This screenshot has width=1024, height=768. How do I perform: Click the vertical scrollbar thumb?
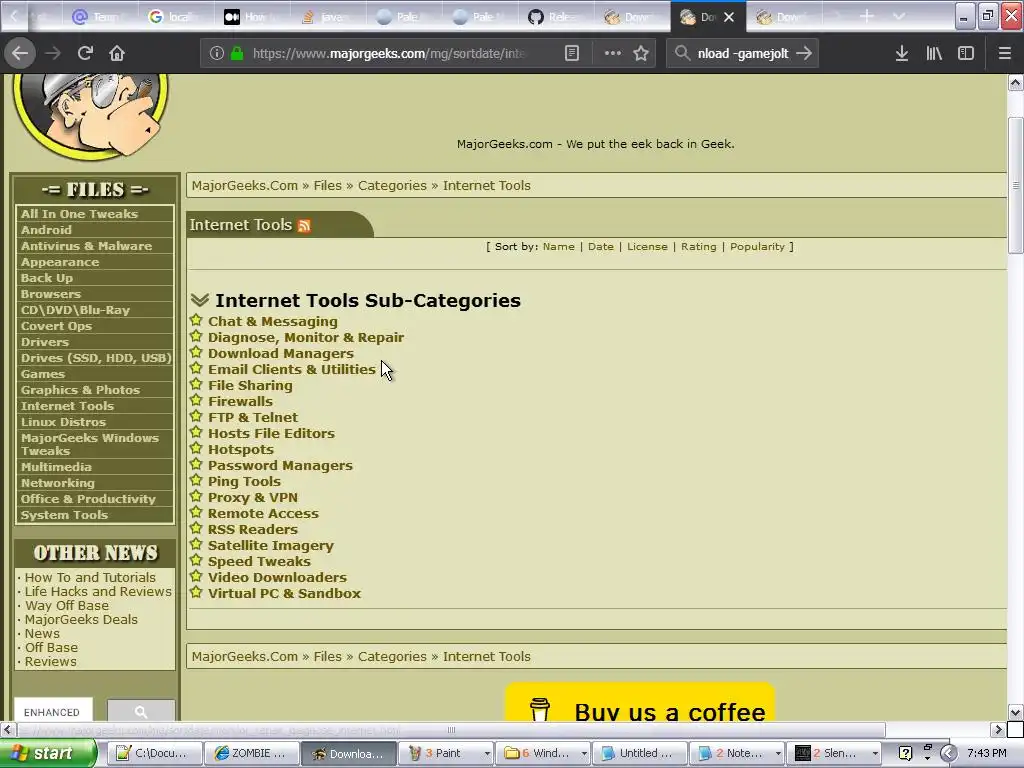pos(1015,185)
